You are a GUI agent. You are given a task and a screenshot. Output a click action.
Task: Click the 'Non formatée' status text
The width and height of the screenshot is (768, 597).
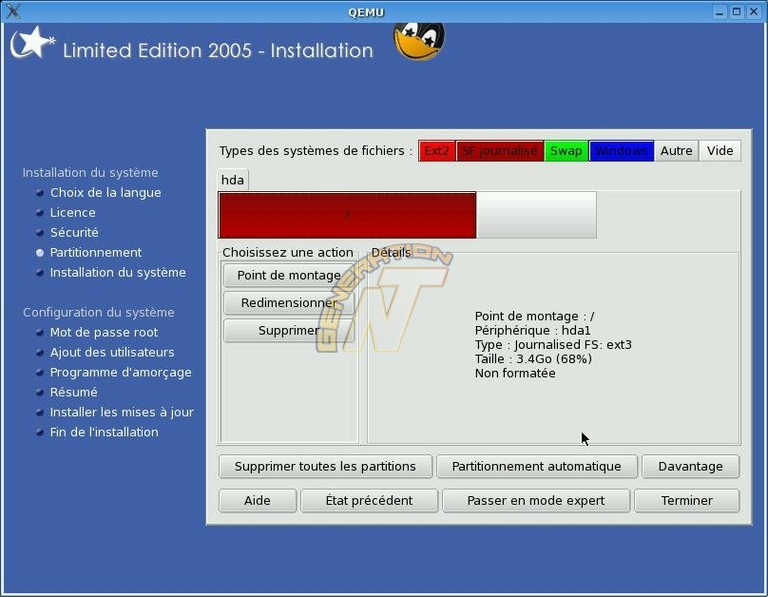click(x=515, y=373)
